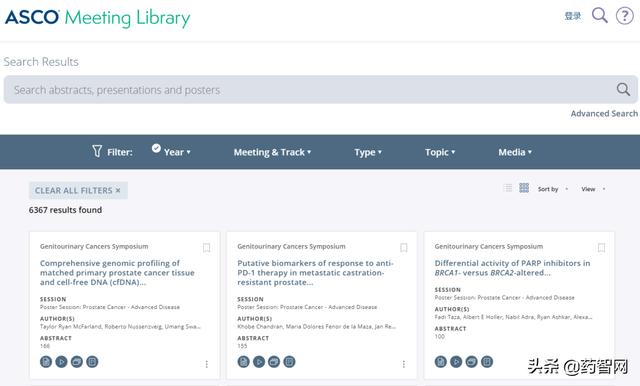Open the header search magnifier icon
Screen dimensions: 640x386
click(x=600, y=16)
